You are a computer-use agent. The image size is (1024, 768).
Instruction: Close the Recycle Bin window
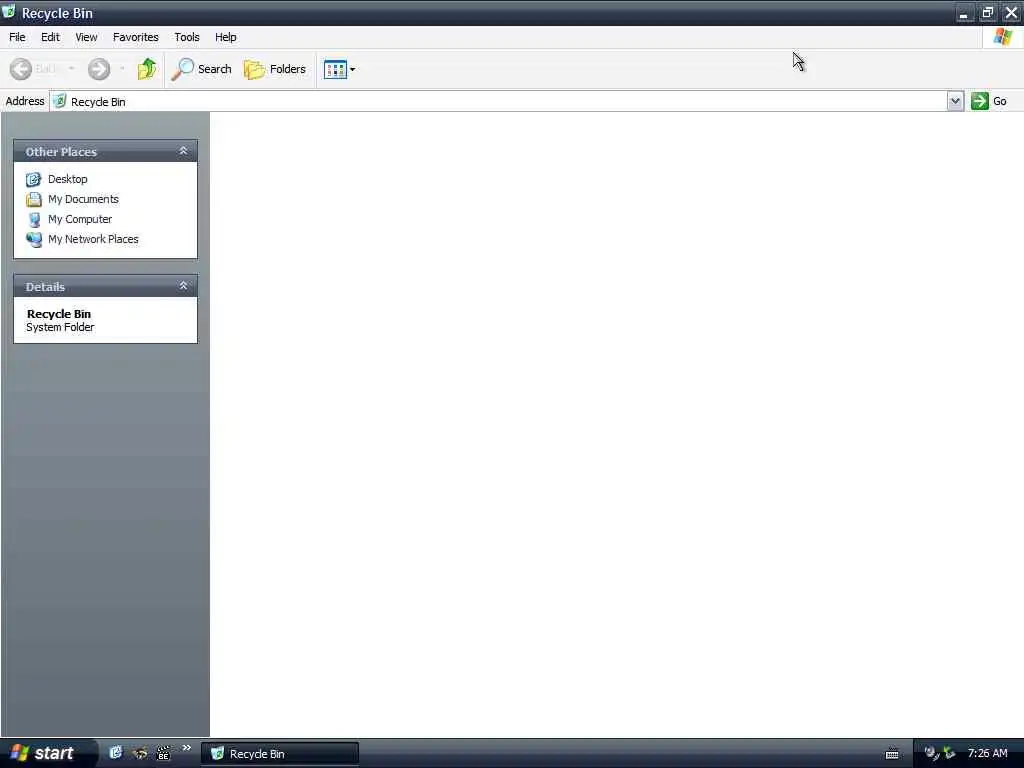pyautogui.click(x=1012, y=13)
